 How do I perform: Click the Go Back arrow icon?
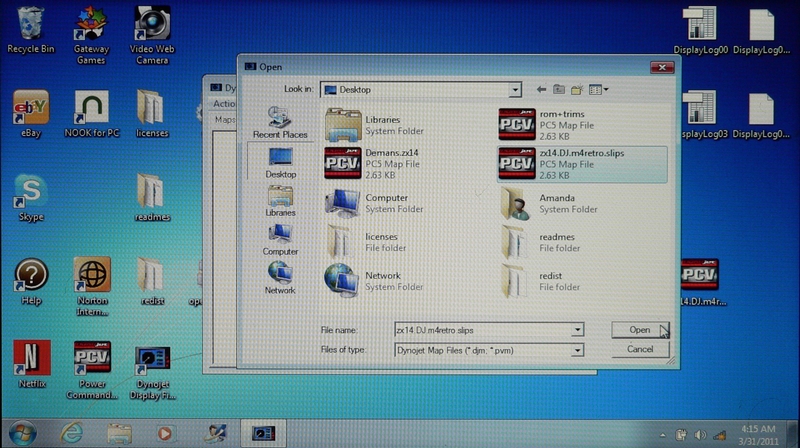point(542,90)
